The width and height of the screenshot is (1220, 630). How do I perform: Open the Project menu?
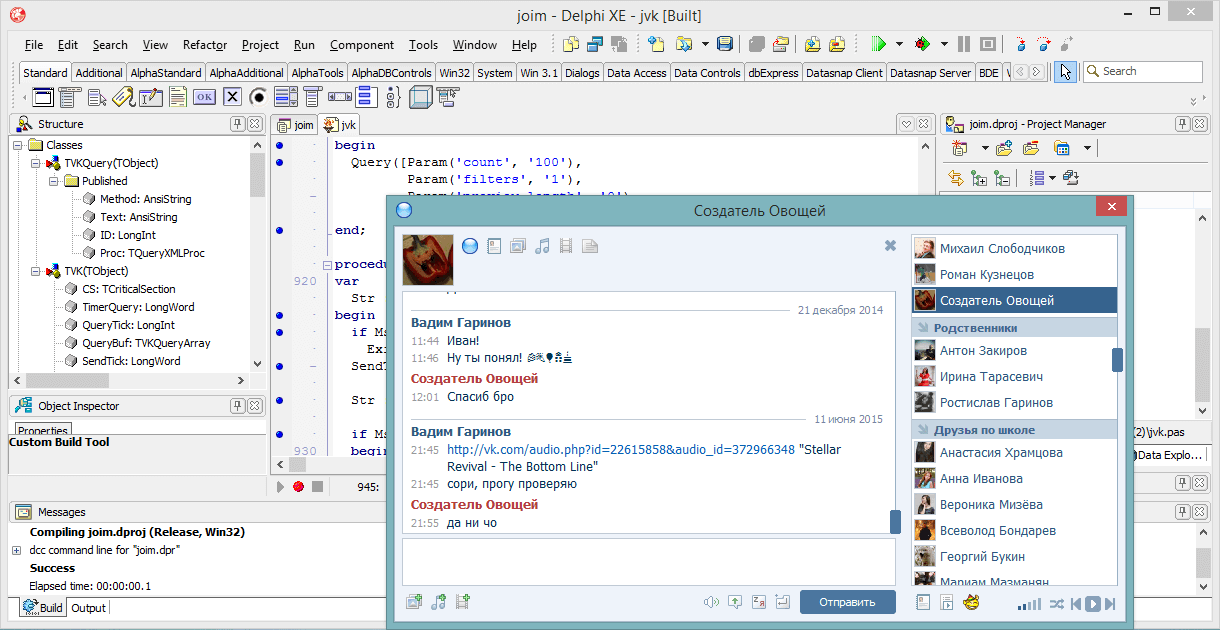click(261, 45)
